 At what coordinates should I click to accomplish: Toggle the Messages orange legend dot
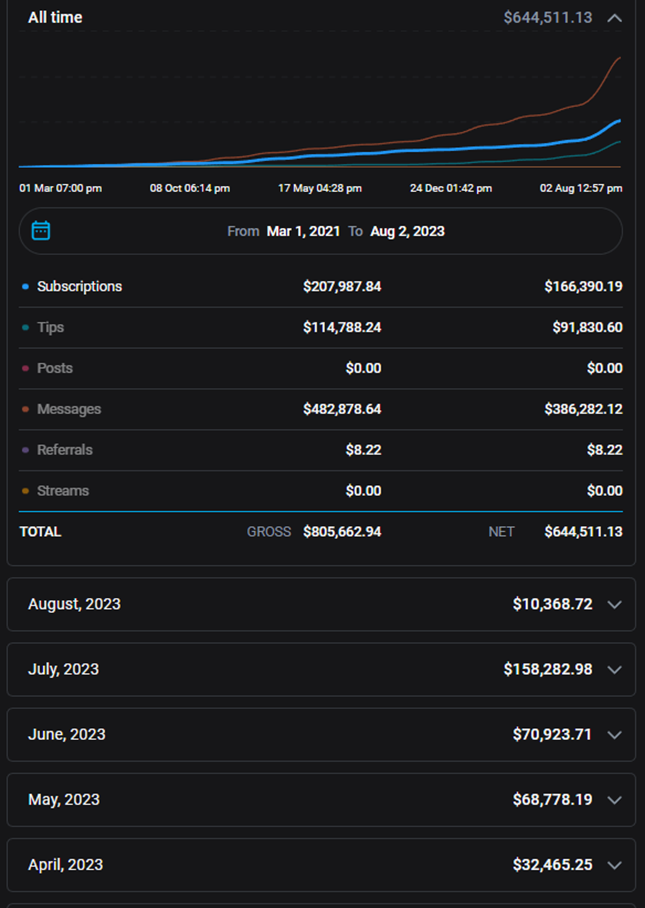tap(25, 410)
